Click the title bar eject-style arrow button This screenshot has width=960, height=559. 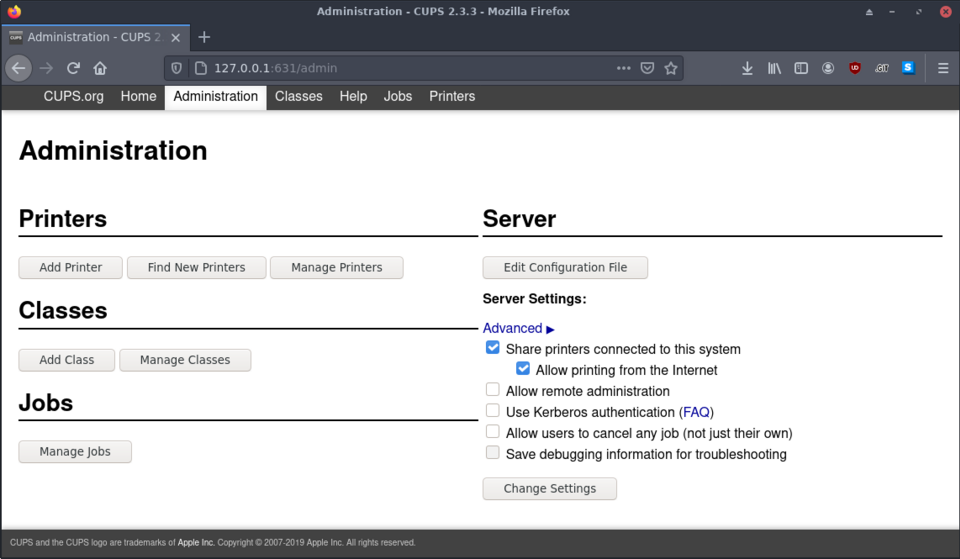(x=869, y=12)
